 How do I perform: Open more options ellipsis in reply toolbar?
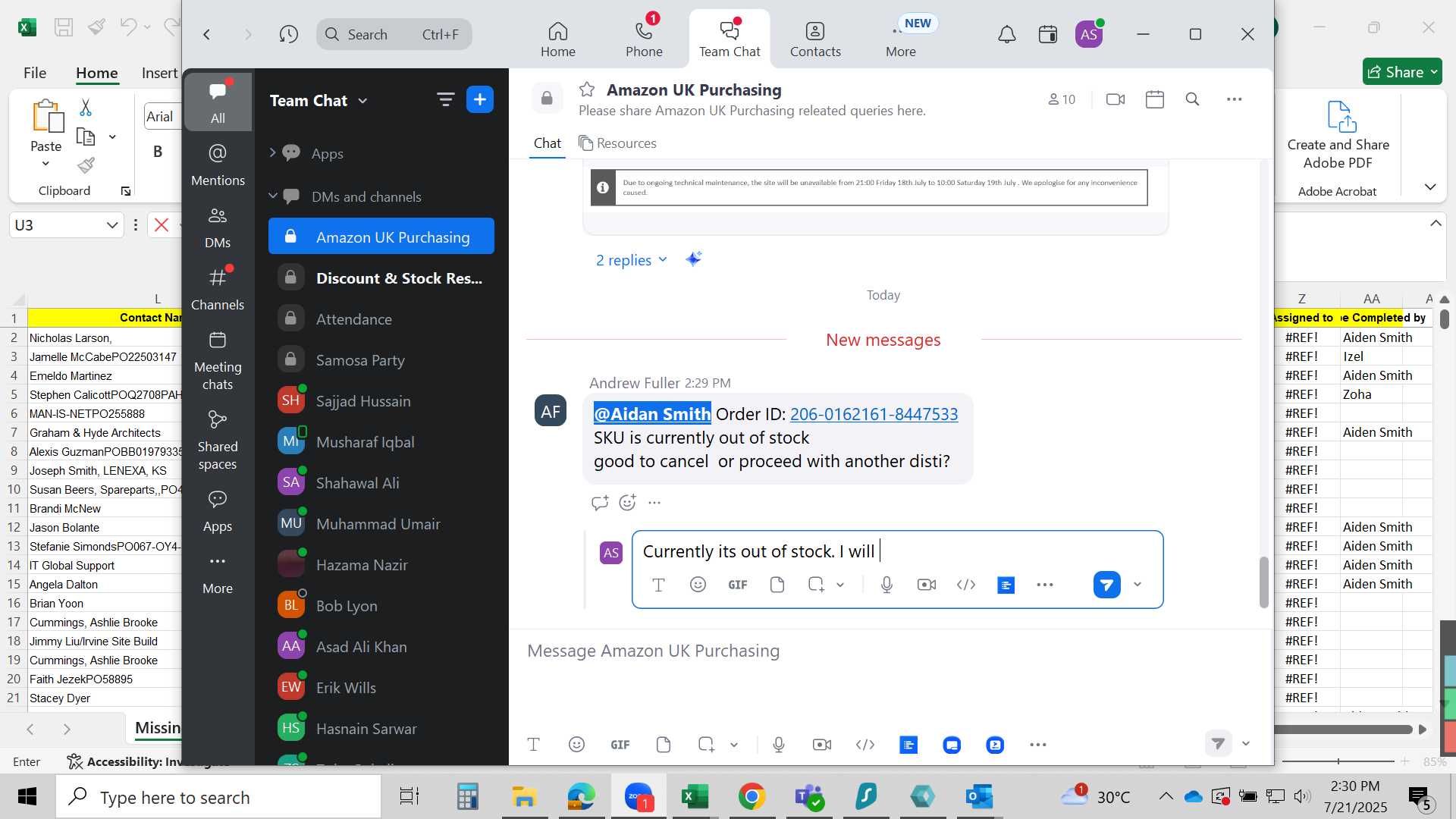(1045, 585)
